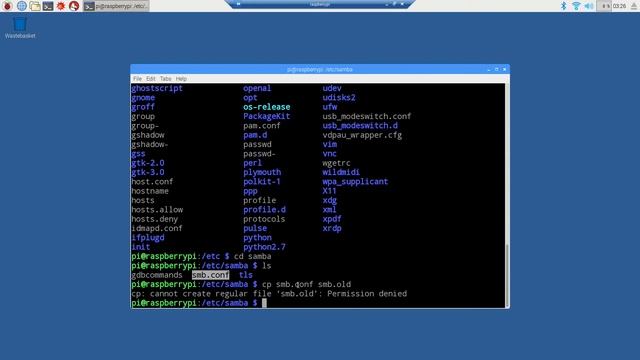Click the 'hosts.deny' file name
The image size is (640, 360).
155,219
